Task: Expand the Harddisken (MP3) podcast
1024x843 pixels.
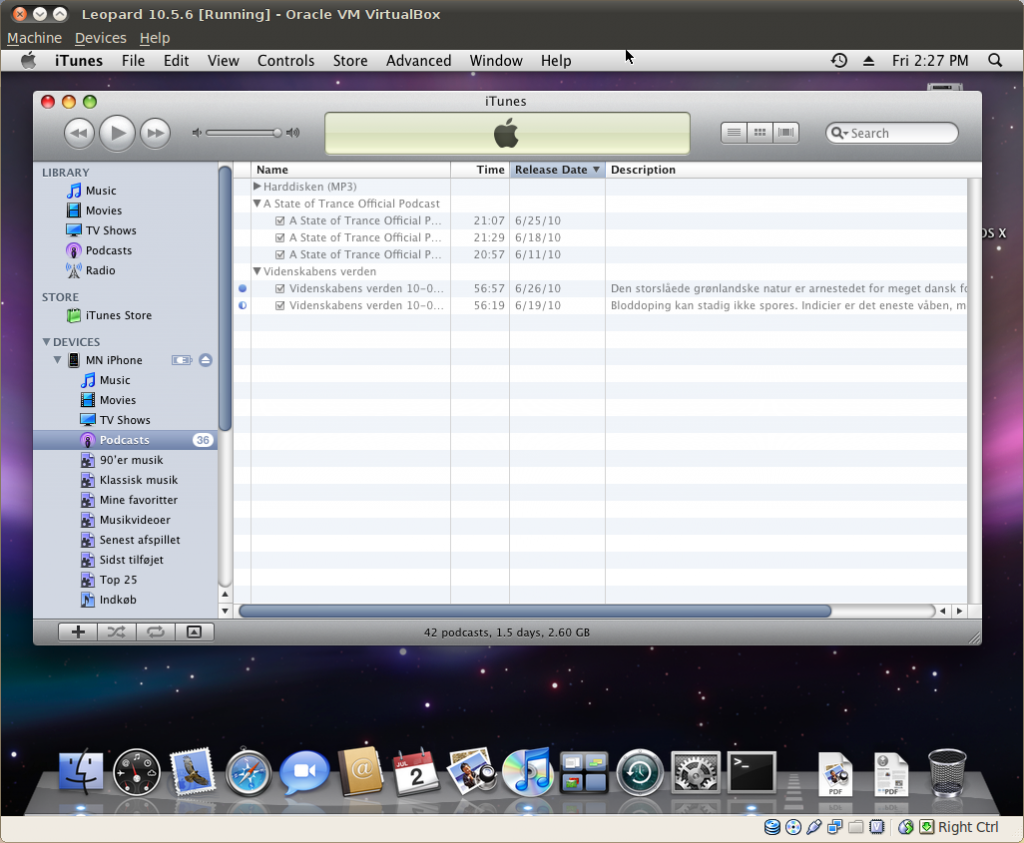Action: pyautogui.click(x=257, y=186)
